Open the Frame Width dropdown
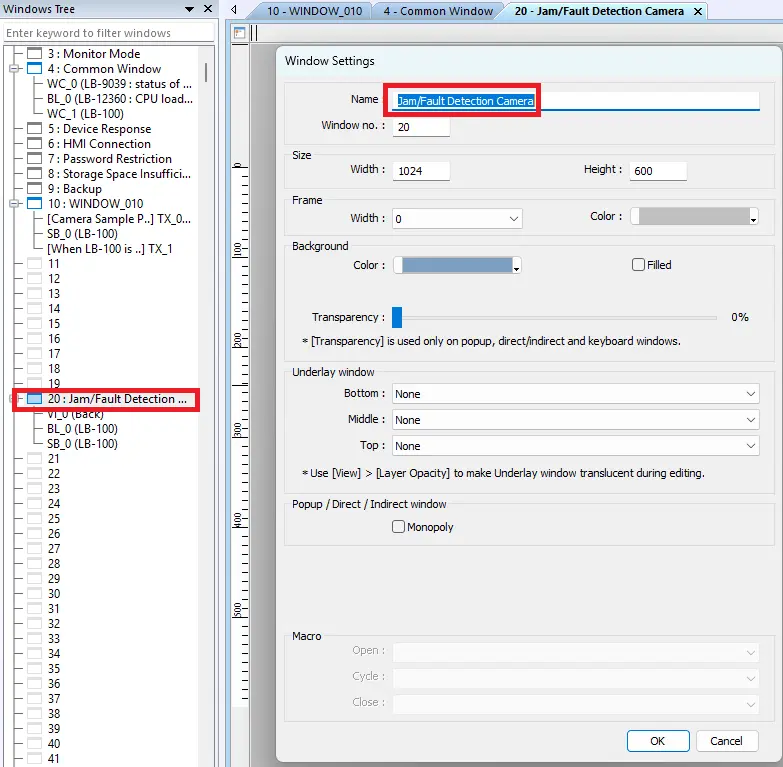 457,219
